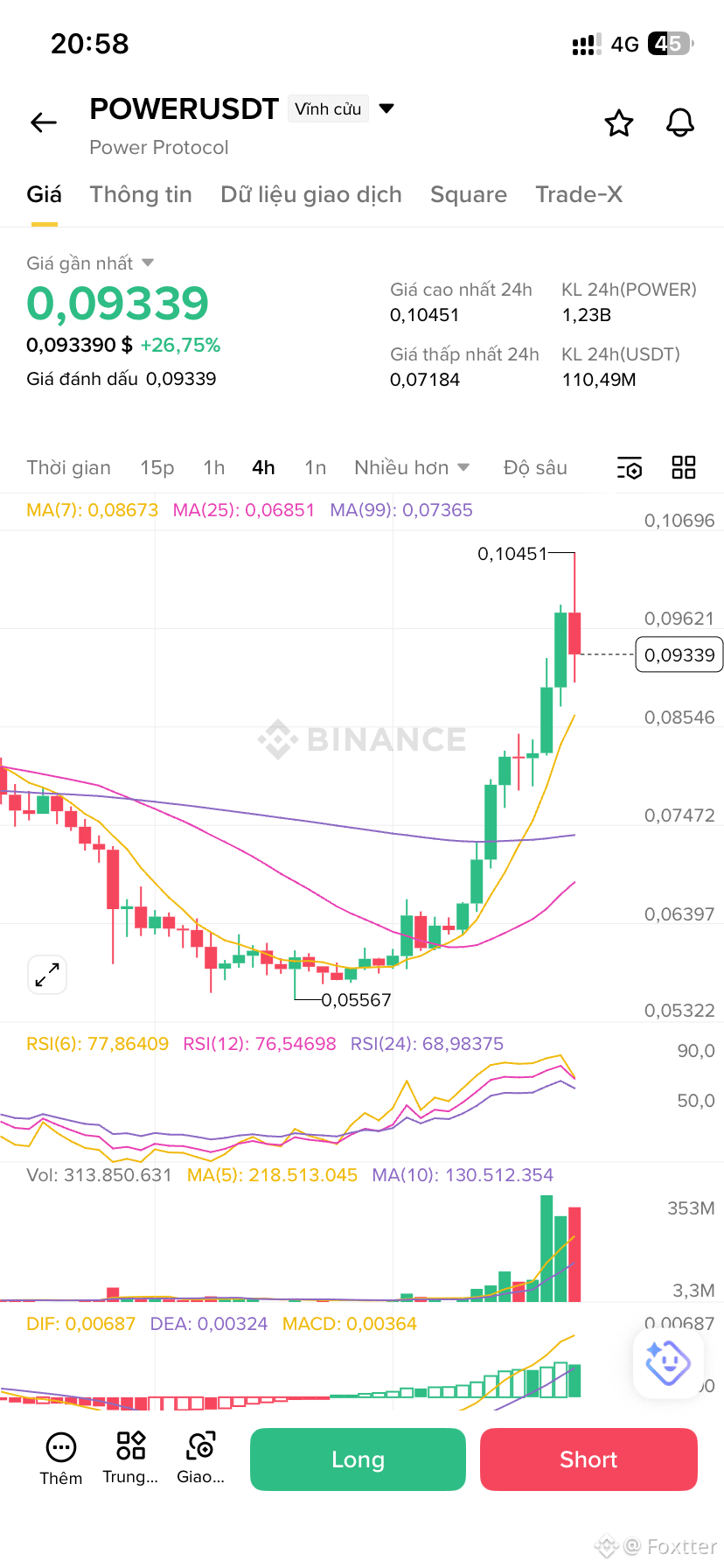Tap the large green 0,09339 last price
Image resolution: width=724 pixels, height=1568 pixels.
[x=118, y=304]
